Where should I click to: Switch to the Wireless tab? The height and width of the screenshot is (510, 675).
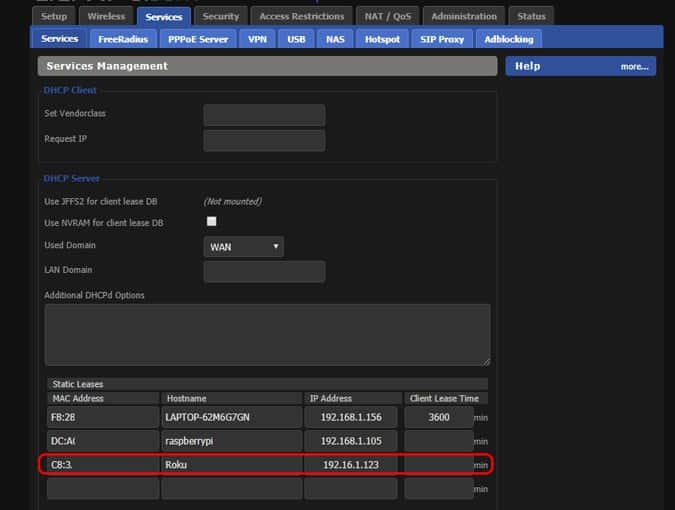point(106,16)
